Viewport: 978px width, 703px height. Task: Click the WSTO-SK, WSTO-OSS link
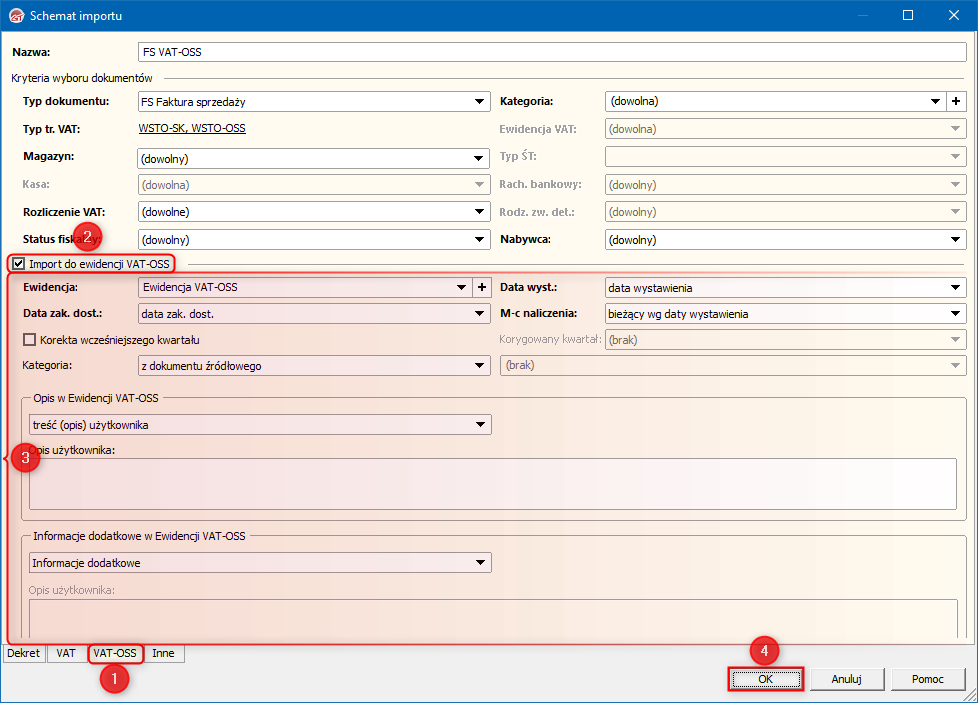click(192, 128)
